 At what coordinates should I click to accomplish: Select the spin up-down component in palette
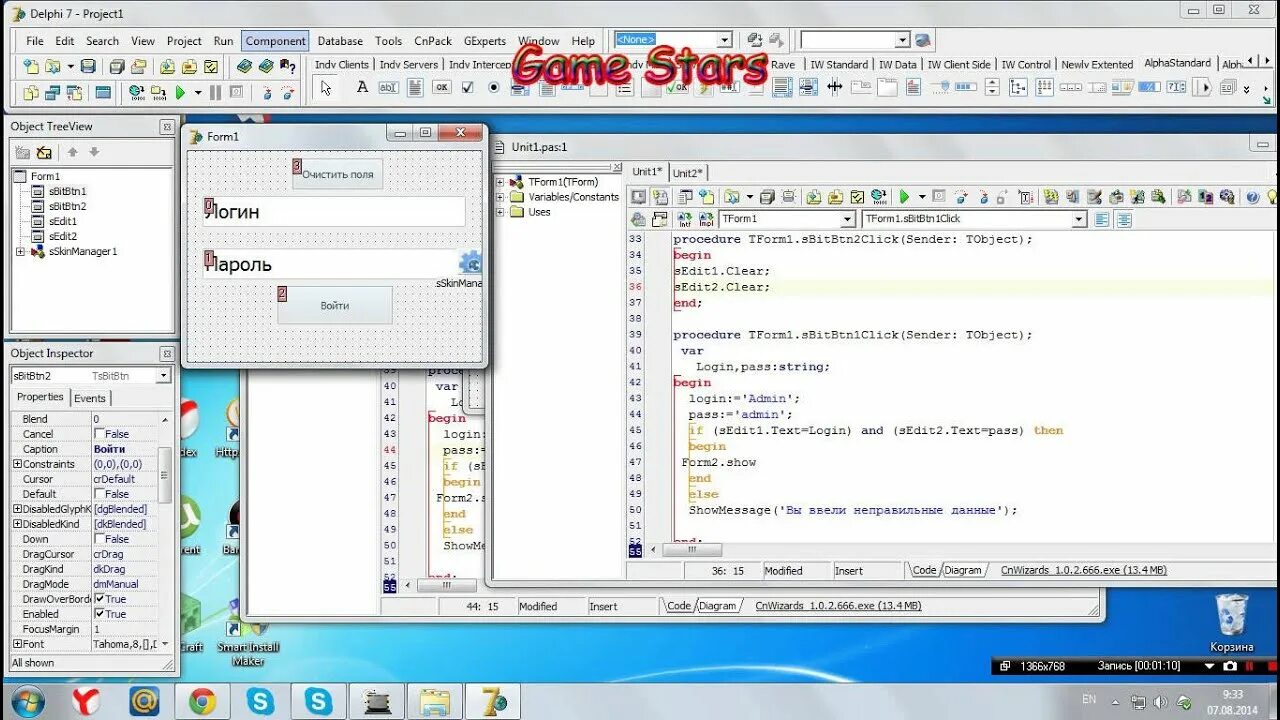tap(993, 87)
